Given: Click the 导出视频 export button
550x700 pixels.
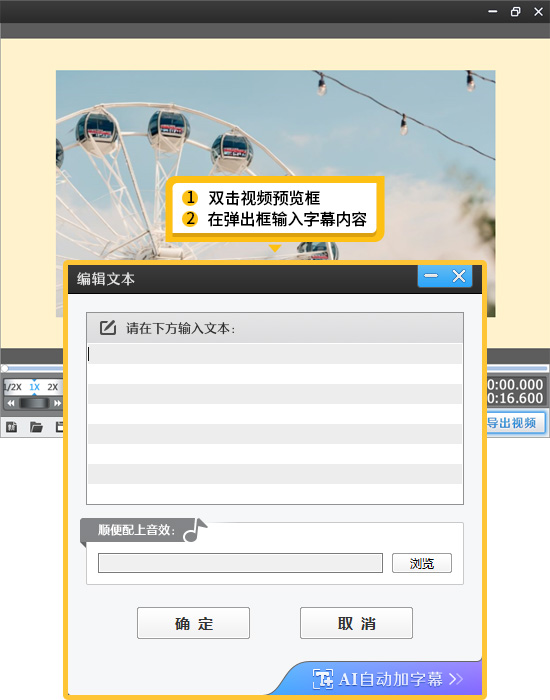Looking at the screenshot, I should pyautogui.click(x=515, y=423).
